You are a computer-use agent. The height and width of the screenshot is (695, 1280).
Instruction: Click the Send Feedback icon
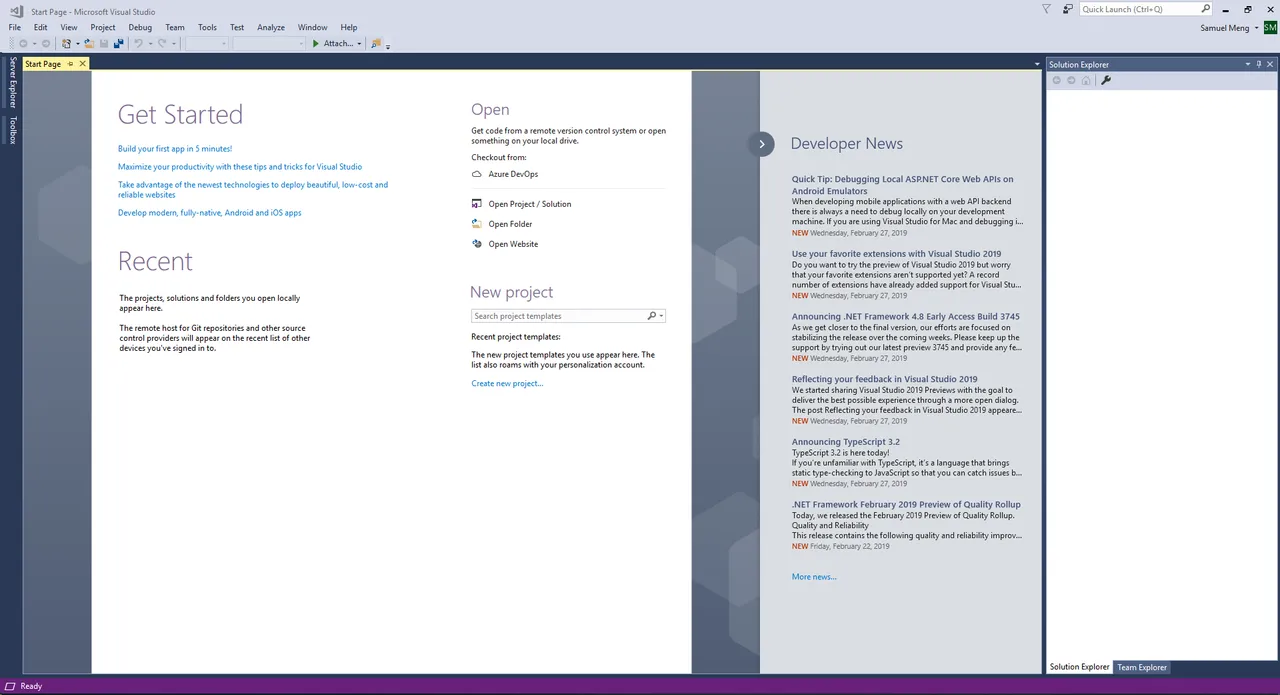coord(1068,9)
